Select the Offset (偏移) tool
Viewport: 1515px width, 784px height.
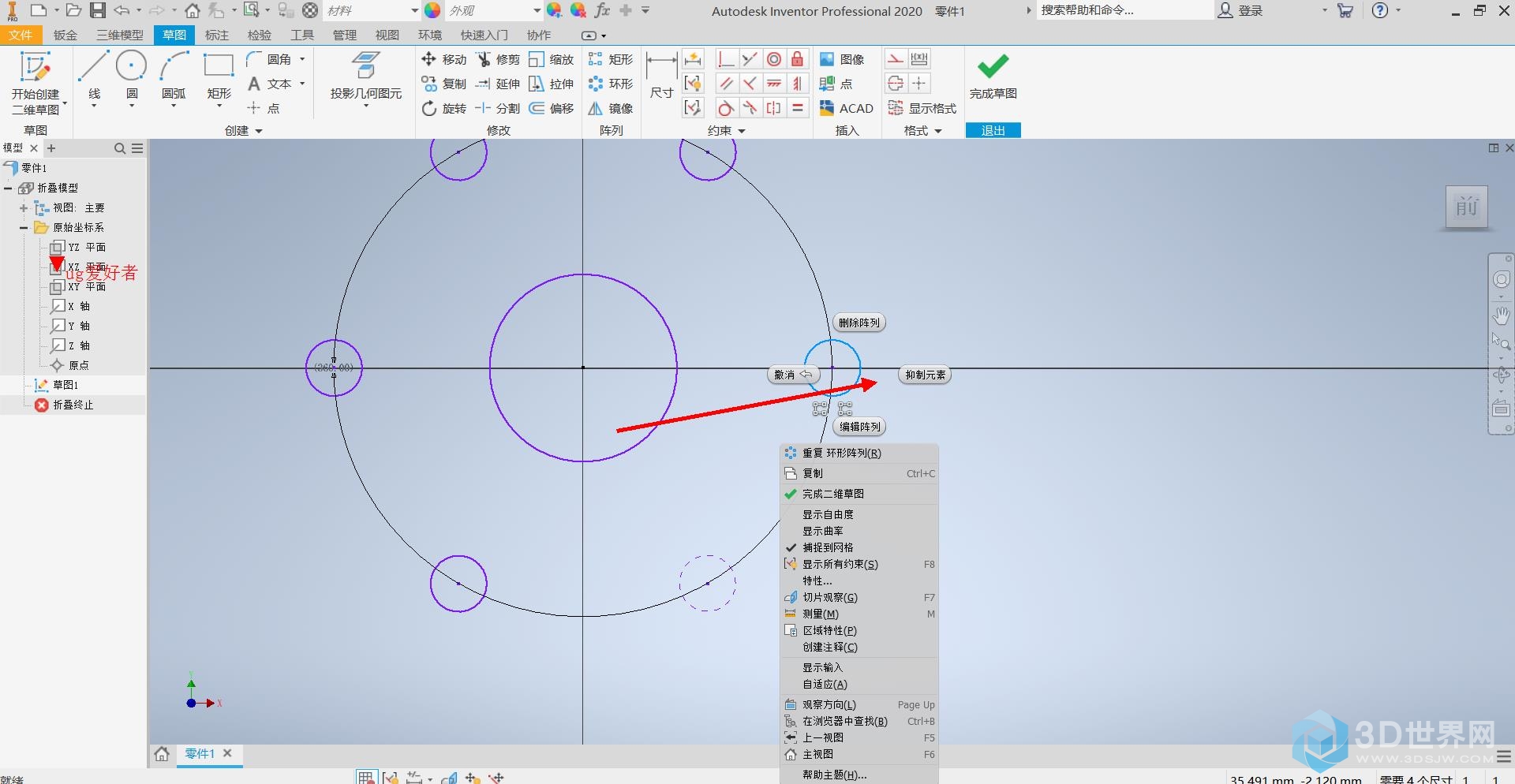click(552, 108)
